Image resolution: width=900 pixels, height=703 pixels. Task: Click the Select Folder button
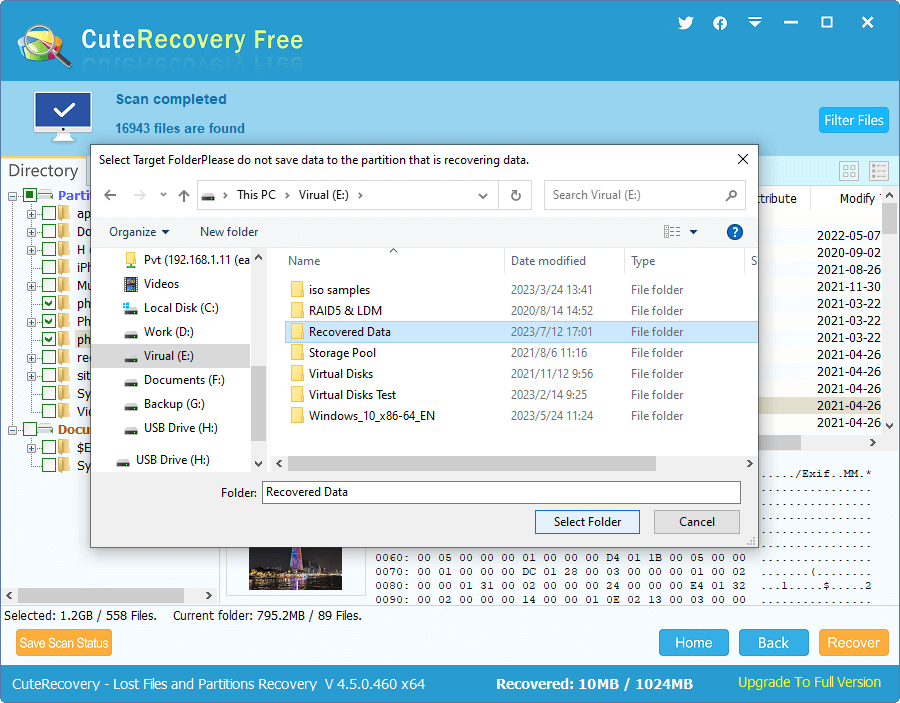click(x=587, y=521)
